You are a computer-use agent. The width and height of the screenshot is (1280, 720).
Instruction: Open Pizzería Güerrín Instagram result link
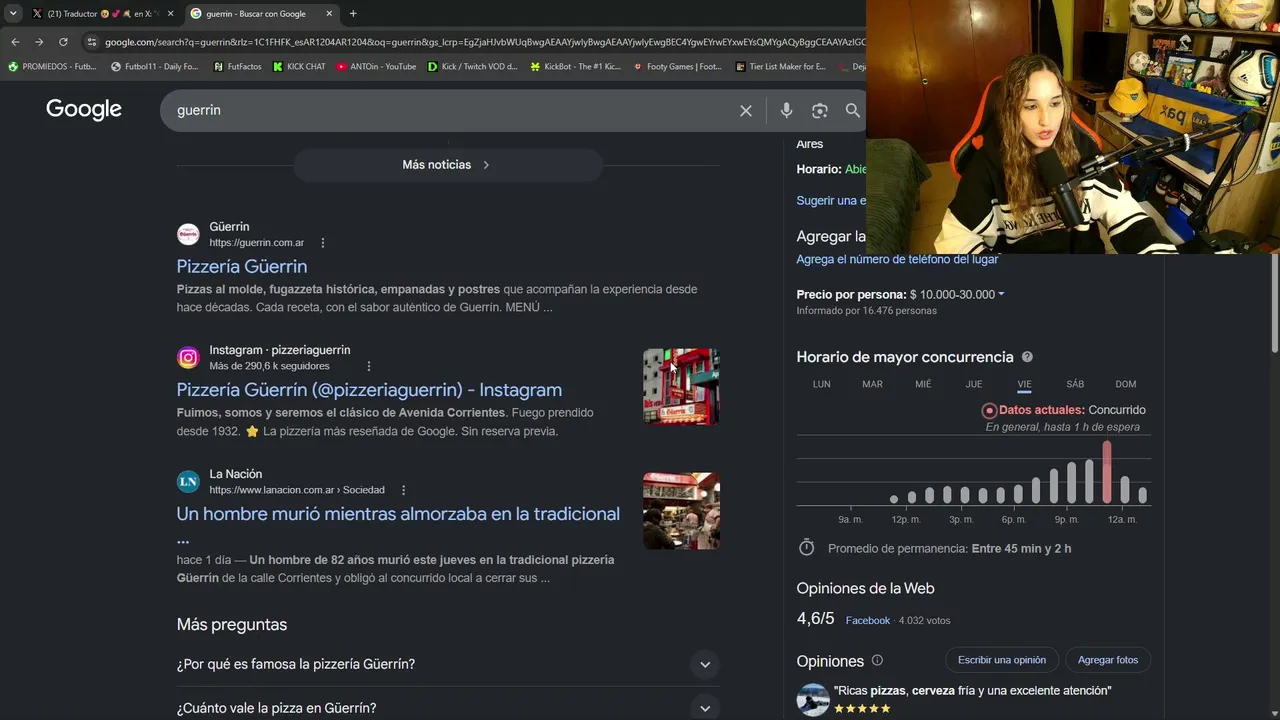click(369, 390)
